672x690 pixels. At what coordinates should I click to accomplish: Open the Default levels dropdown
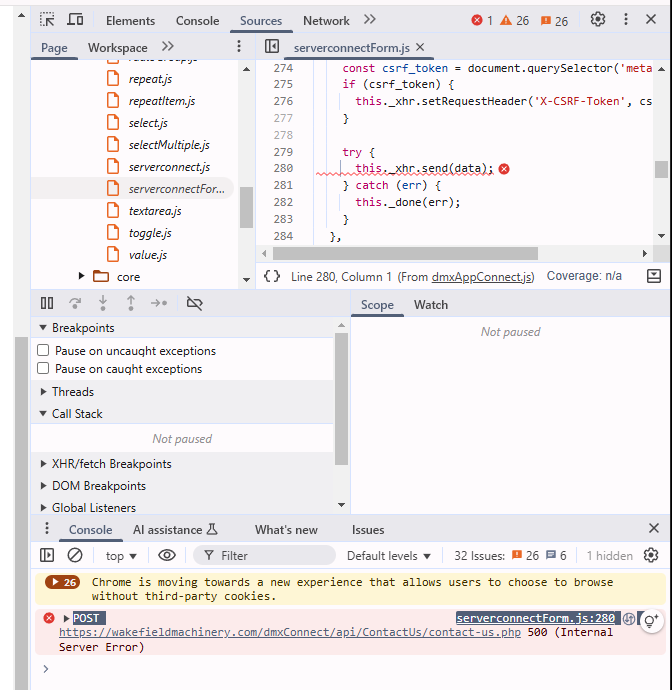click(x=389, y=556)
